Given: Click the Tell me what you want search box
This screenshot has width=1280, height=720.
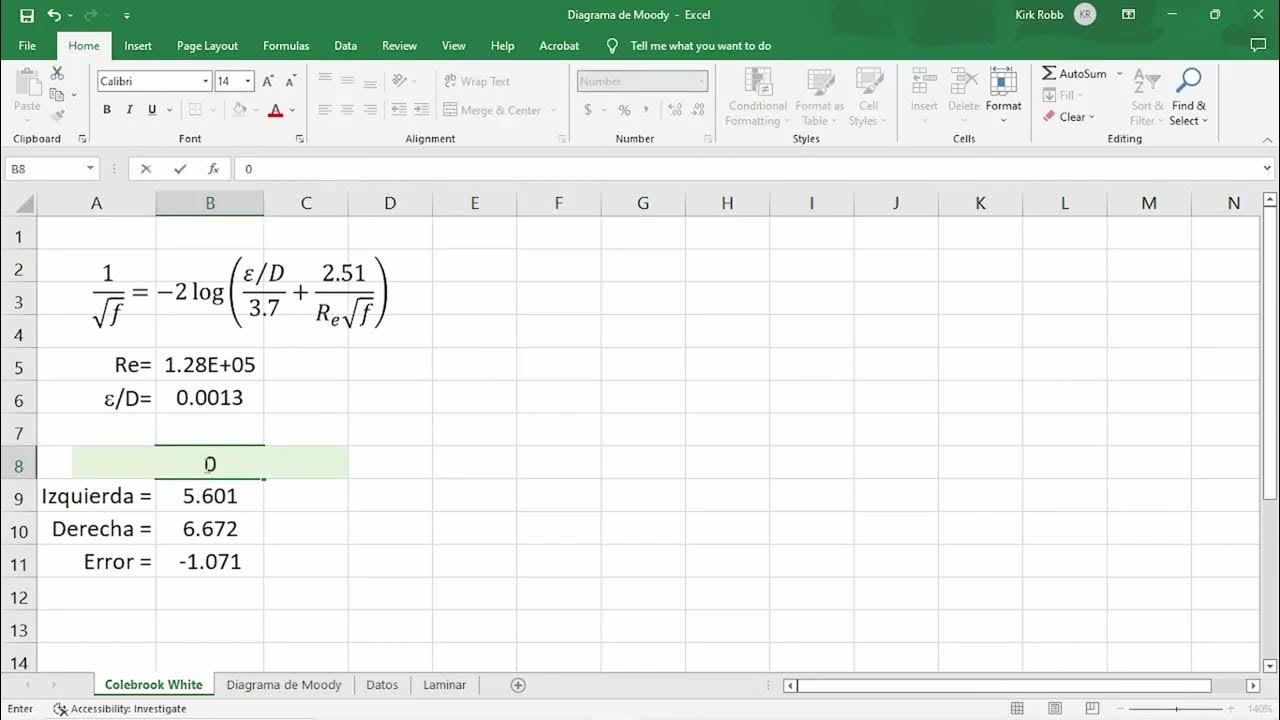Looking at the screenshot, I should tap(700, 46).
